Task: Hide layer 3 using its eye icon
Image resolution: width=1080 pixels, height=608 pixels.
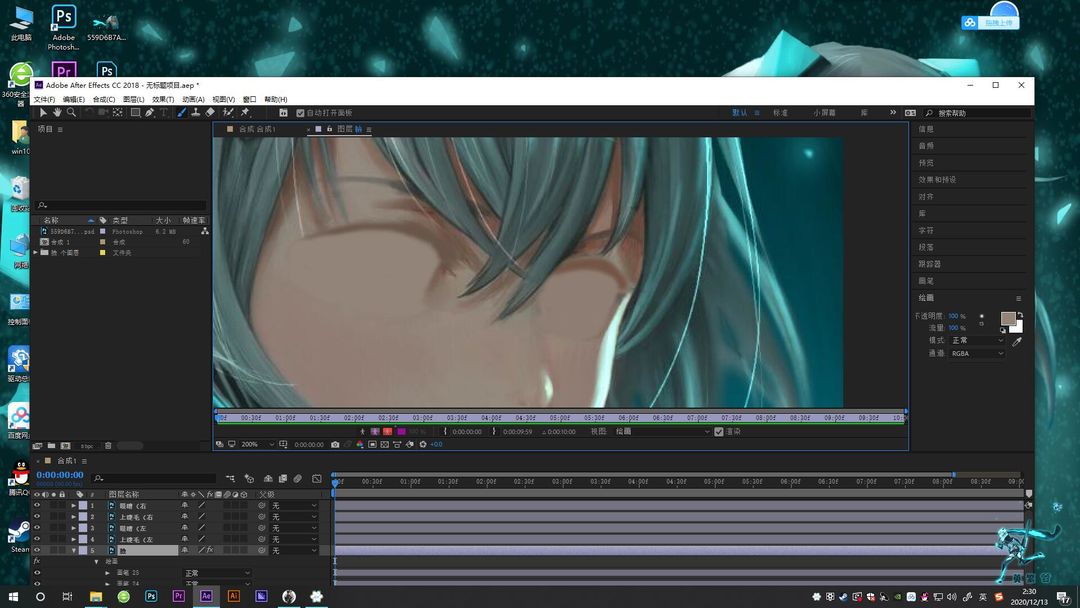Action: (37, 528)
